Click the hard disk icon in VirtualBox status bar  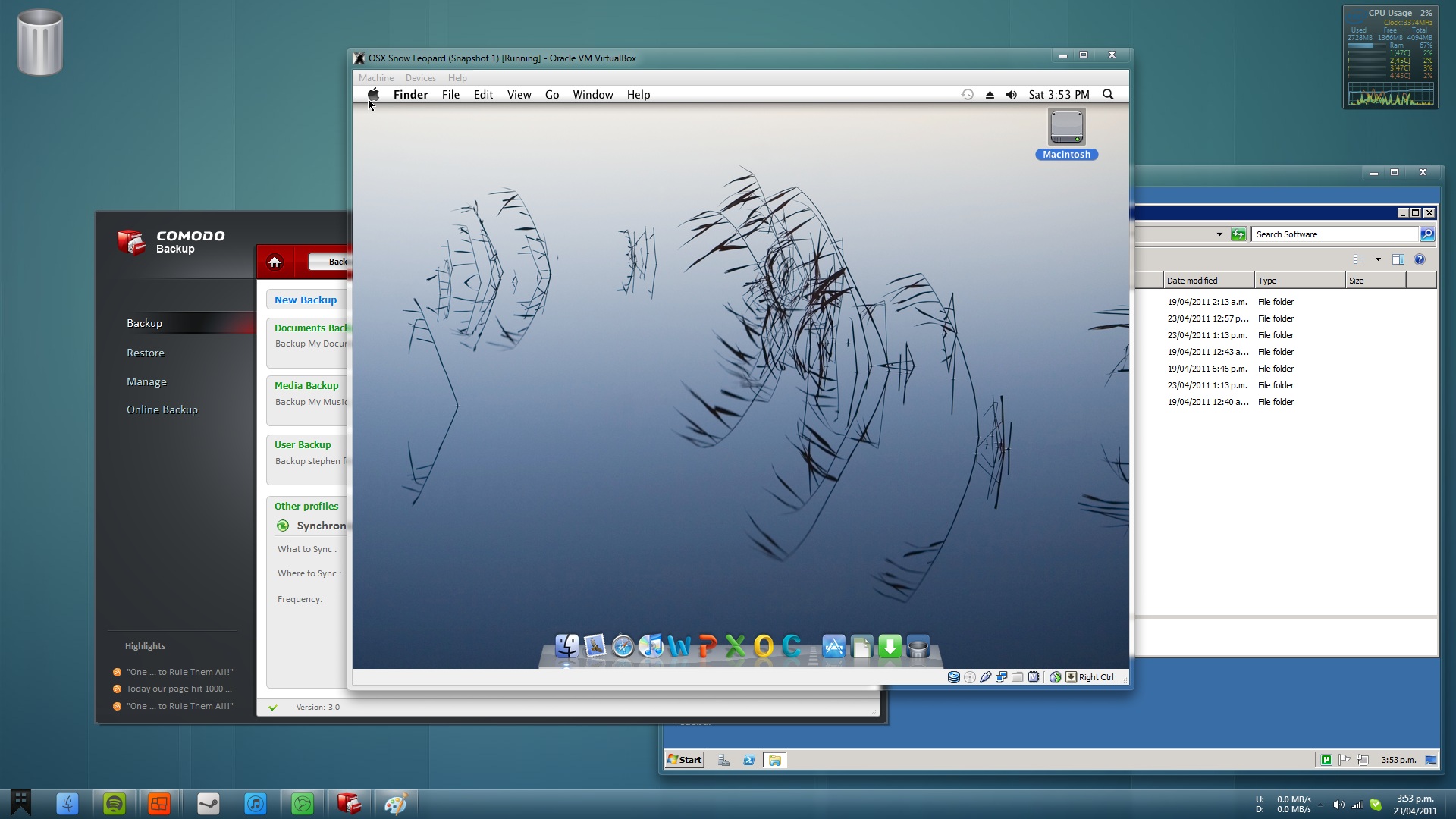(954, 677)
